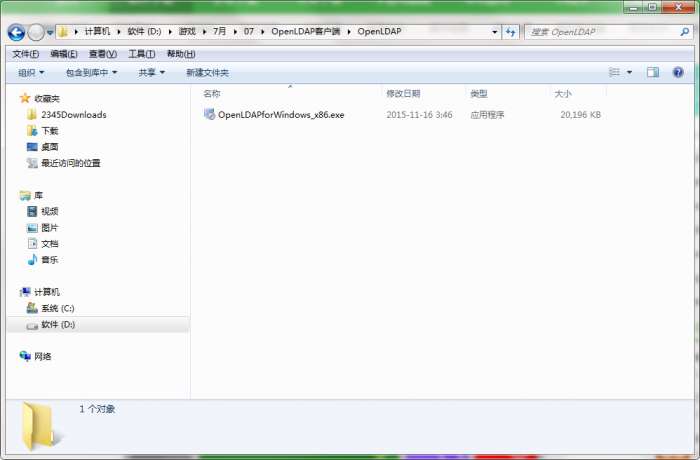Screen dimensions: 700x460
Task: Open 最近访问的位置 in favorites
Action: (71, 163)
